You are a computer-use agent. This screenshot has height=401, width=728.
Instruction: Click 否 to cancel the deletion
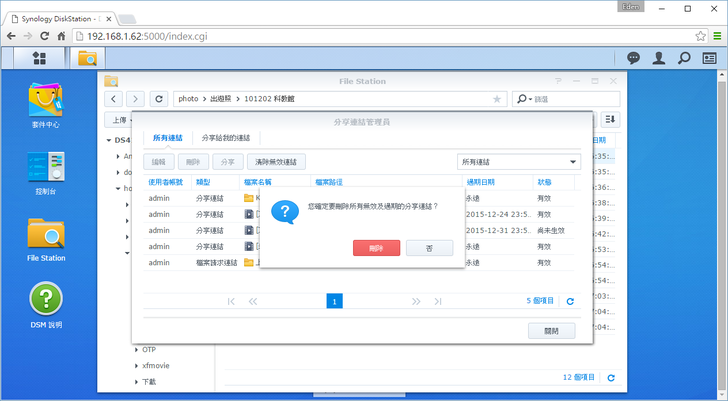coord(429,247)
